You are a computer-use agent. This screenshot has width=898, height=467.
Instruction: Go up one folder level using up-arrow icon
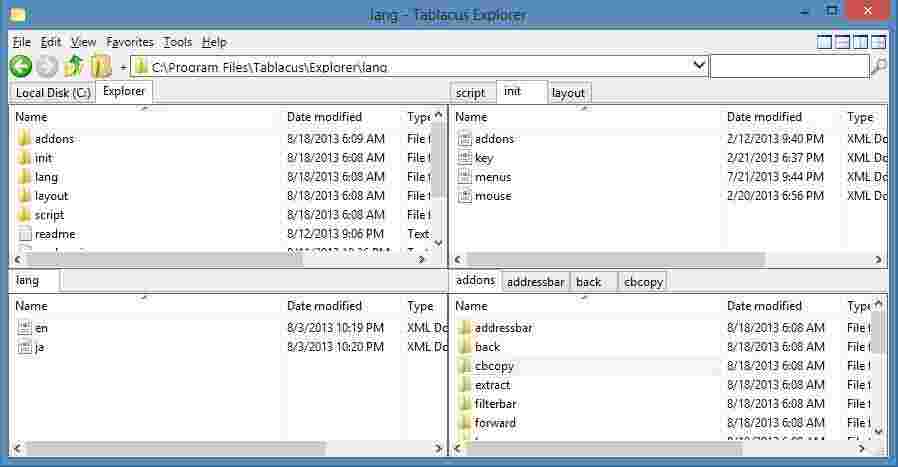click(74, 66)
